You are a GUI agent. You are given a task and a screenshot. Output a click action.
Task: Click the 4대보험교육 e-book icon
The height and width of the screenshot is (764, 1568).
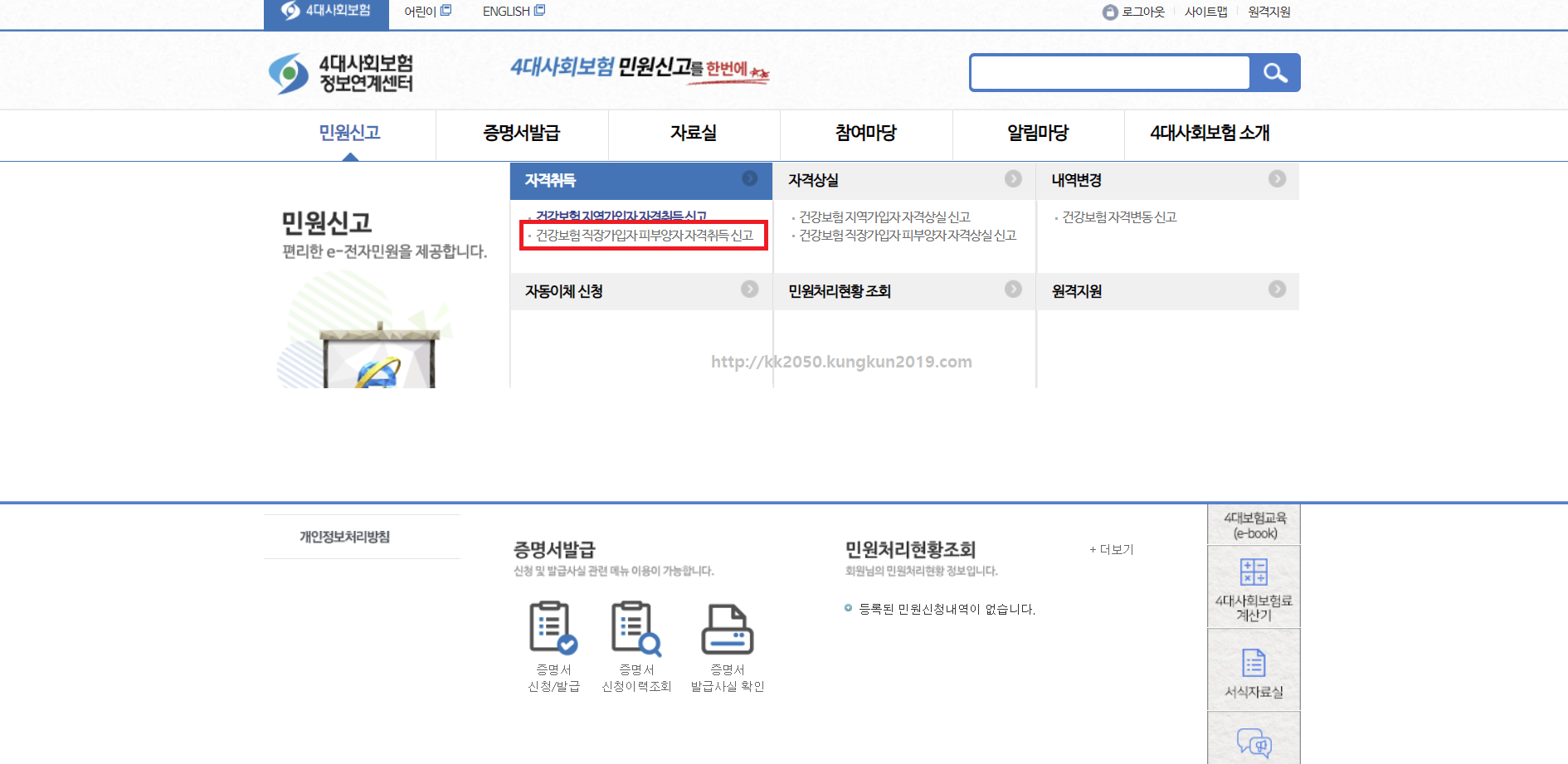click(1253, 523)
